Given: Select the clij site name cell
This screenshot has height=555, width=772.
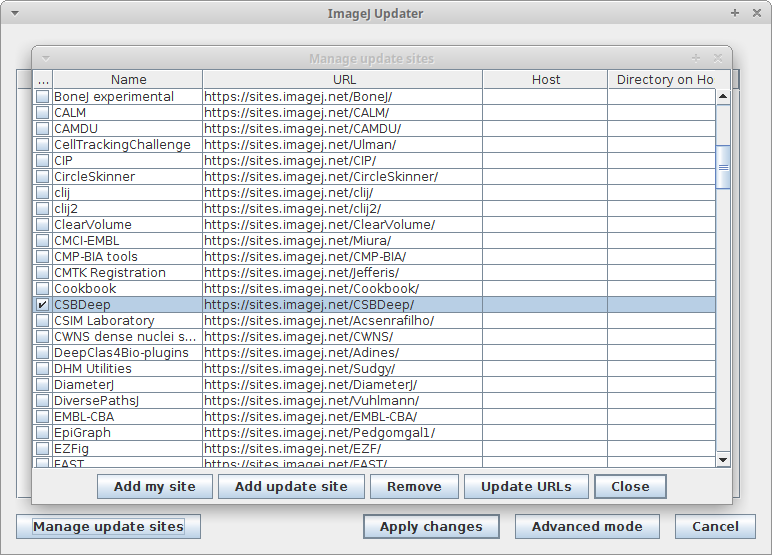Looking at the screenshot, I should coord(128,193).
